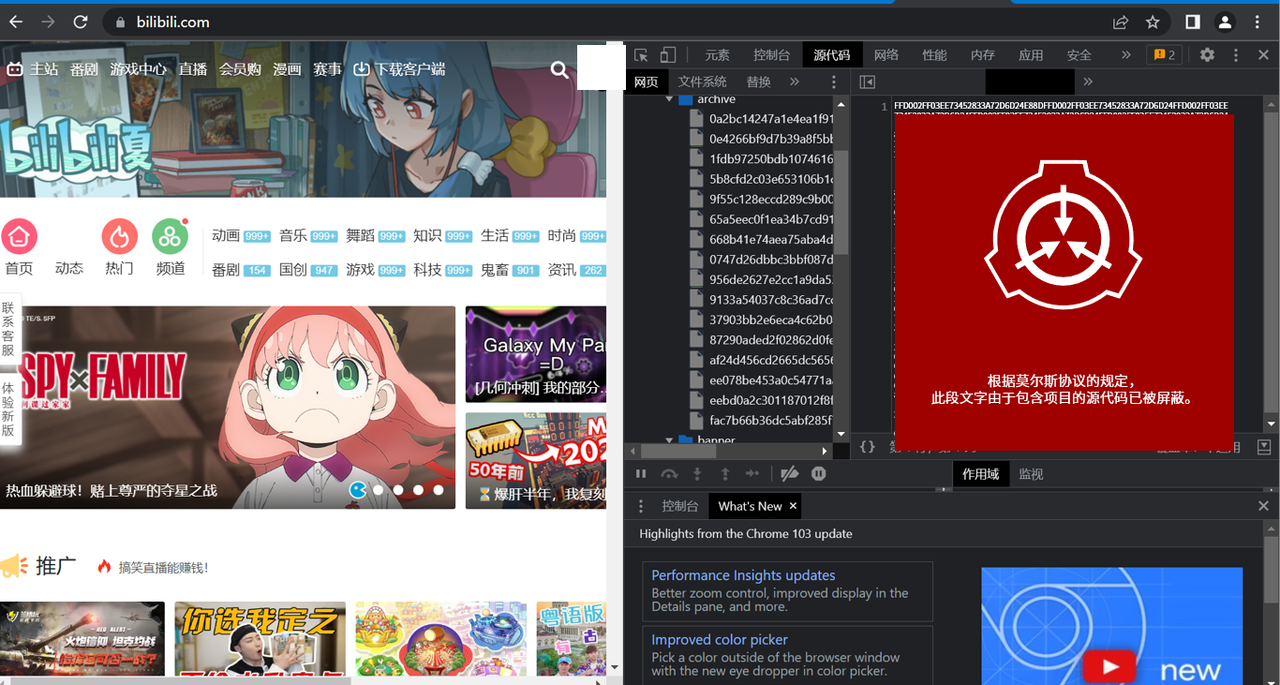Open the DevTools customize three-dot menu
Viewport: 1280px width, 685px height.
(x=1236, y=55)
